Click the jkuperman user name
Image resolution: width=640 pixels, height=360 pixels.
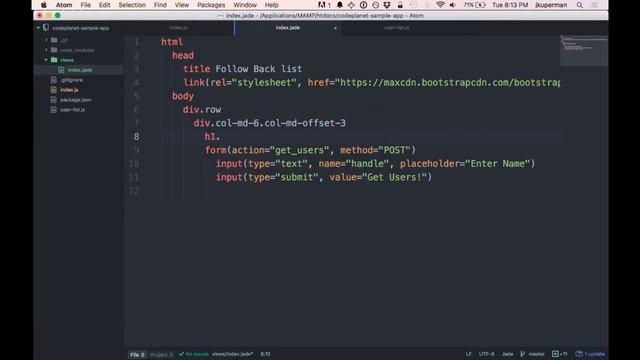point(551,5)
